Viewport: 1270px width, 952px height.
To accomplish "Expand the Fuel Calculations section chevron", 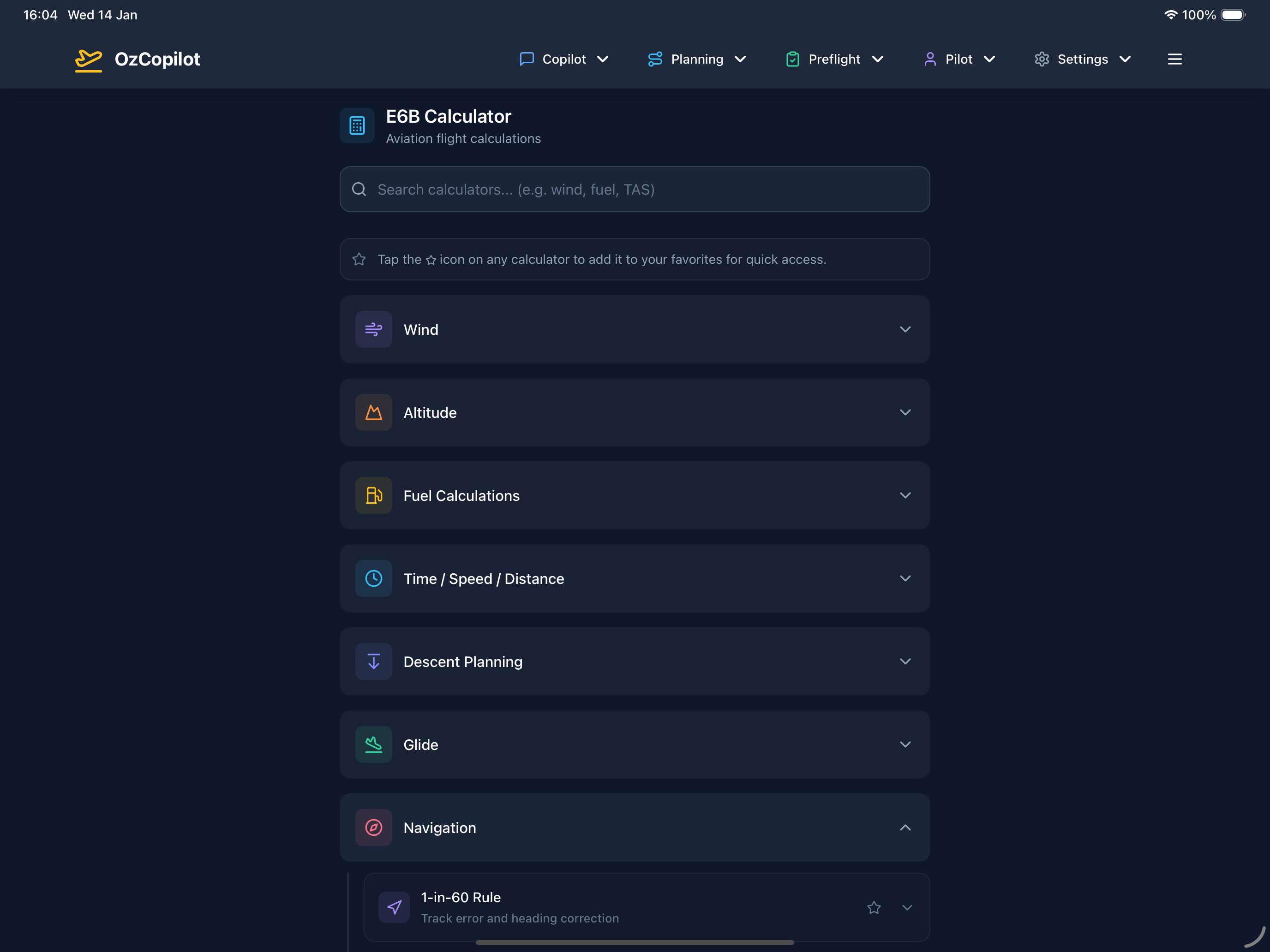I will coord(905,495).
